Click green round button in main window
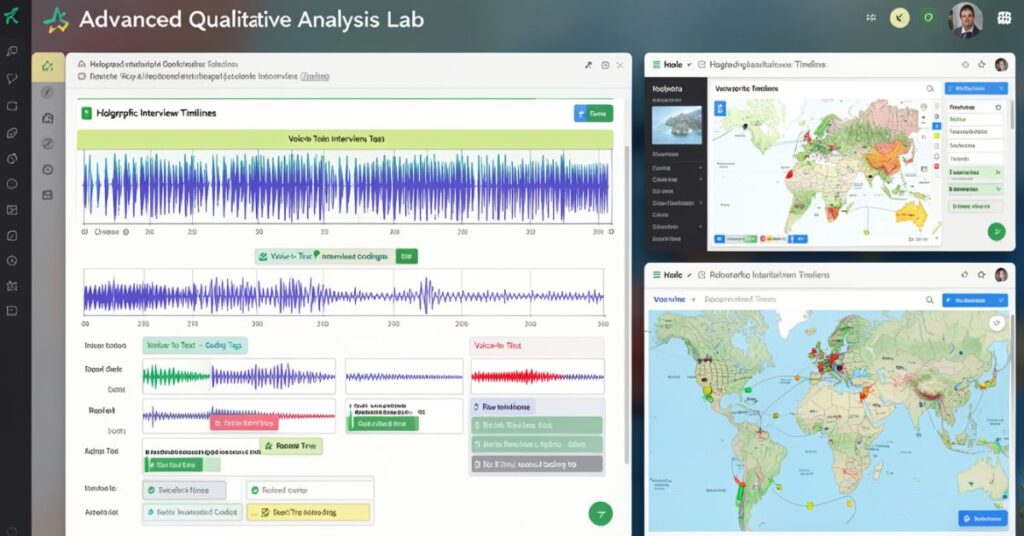 point(600,514)
